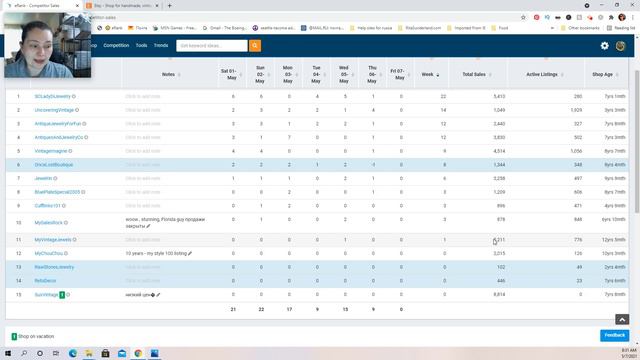This screenshot has width=640, height=360.
Task: Click info icon beside UncoveringVintage
Action: [x=77, y=110]
